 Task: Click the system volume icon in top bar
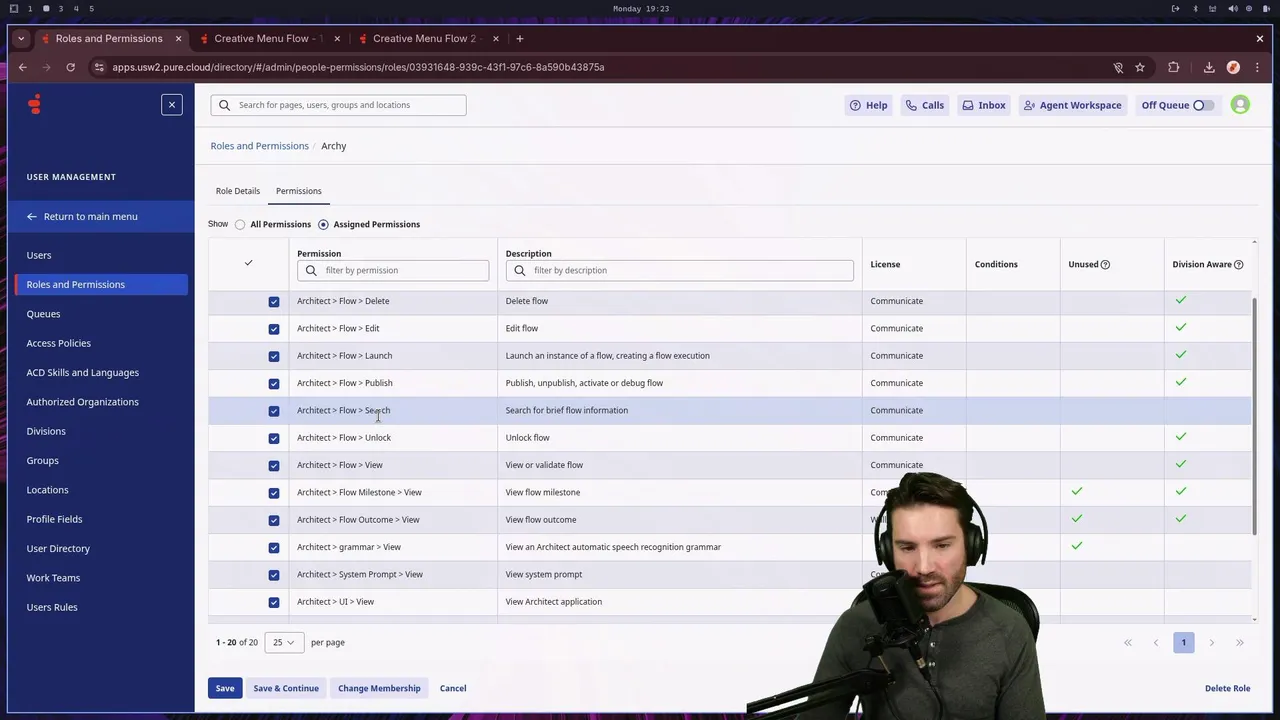pyautogui.click(x=1232, y=9)
